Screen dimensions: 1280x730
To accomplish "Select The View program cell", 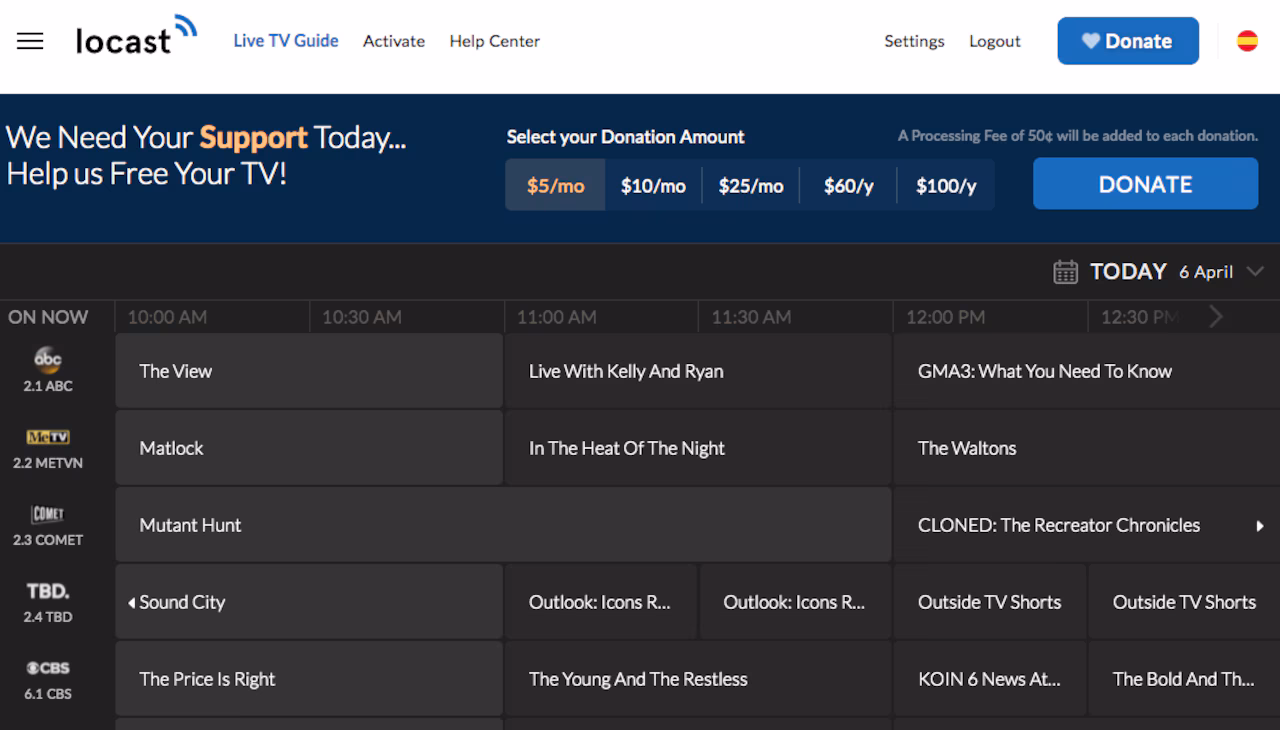I will pyautogui.click(x=308, y=370).
